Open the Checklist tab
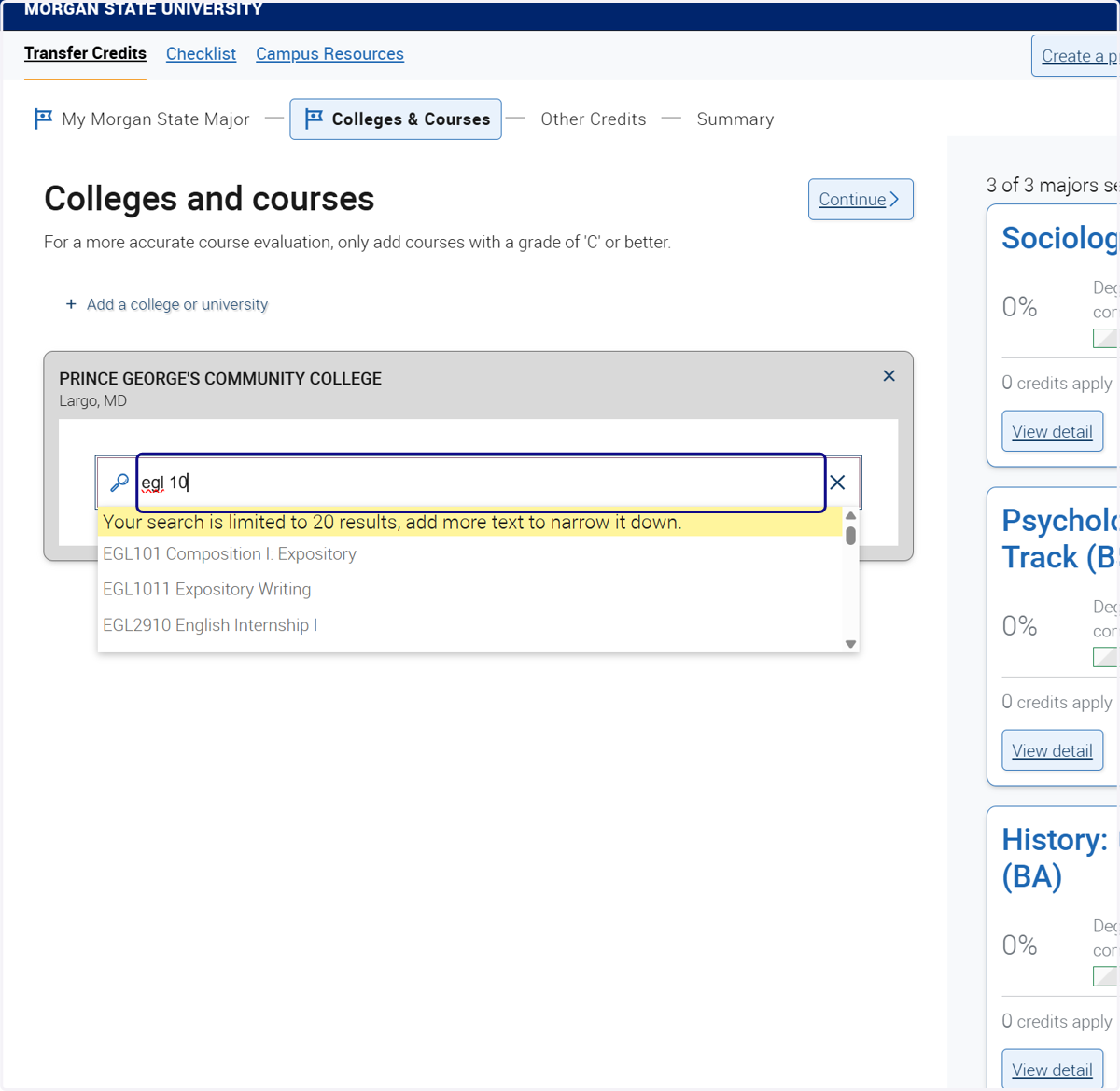Viewport: 1120px width, 1091px height. click(201, 54)
